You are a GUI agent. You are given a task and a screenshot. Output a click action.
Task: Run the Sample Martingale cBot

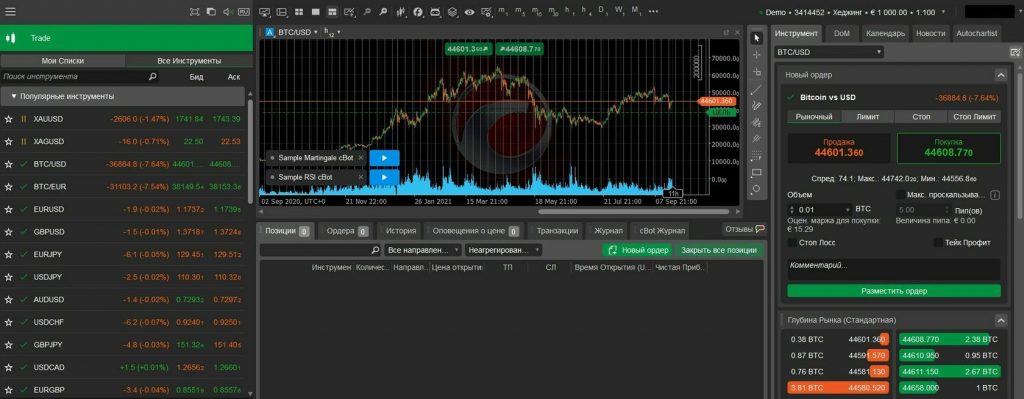pyautogui.click(x=384, y=158)
